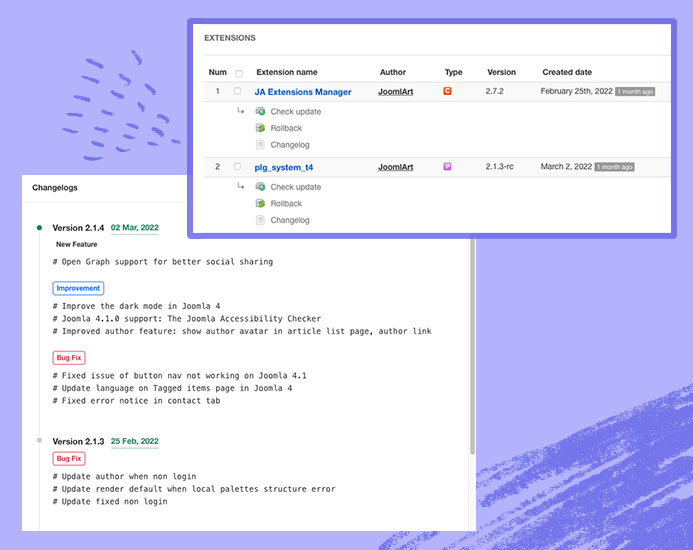This screenshot has height=550, width=693.
Task: Click Rollback text under plg_system_t4
Action: (286, 203)
